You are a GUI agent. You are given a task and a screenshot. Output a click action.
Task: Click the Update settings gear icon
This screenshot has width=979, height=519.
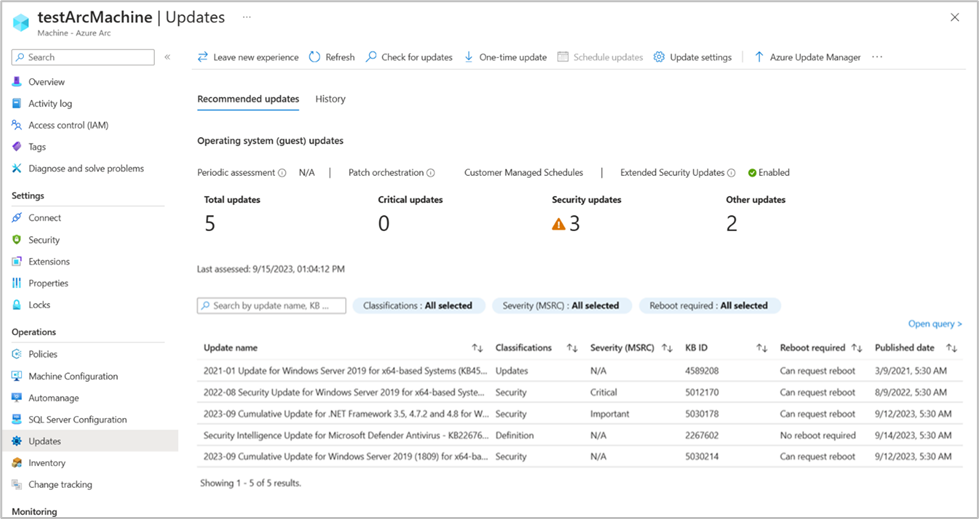(x=659, y=57)
